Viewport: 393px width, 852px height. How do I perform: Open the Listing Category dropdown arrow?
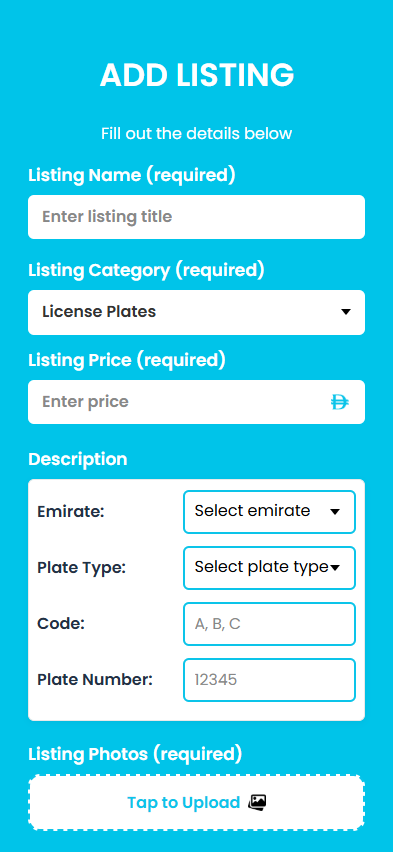tap(346, 312)
